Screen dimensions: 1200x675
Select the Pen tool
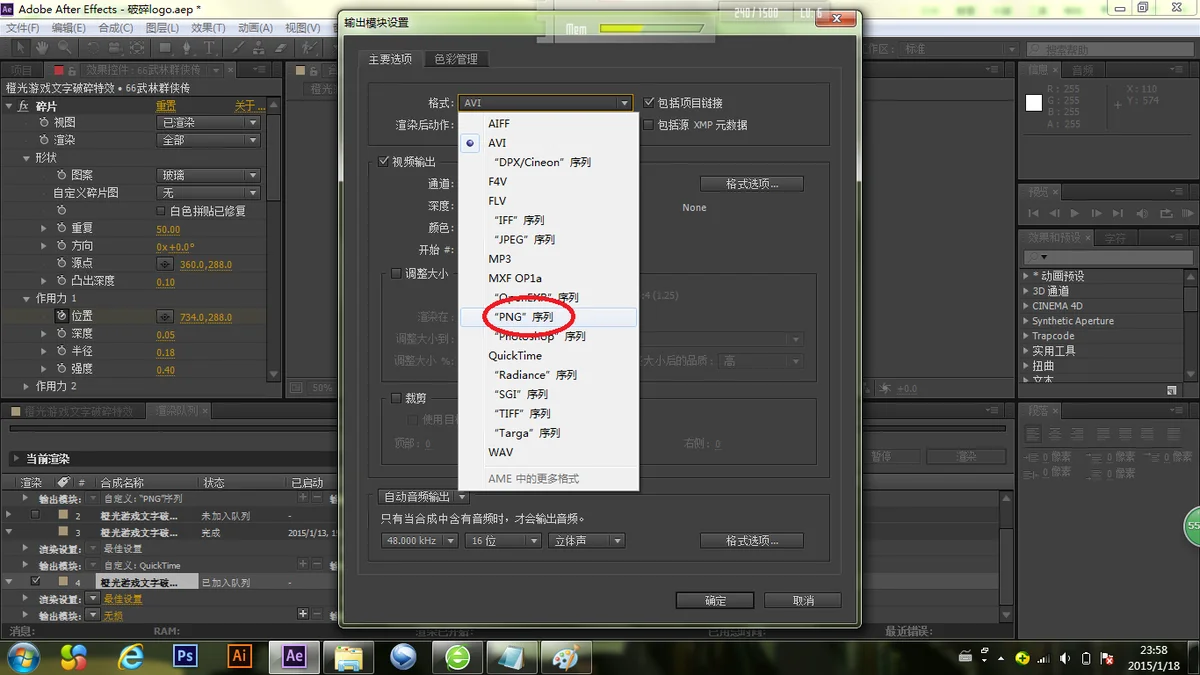[187, 47]
